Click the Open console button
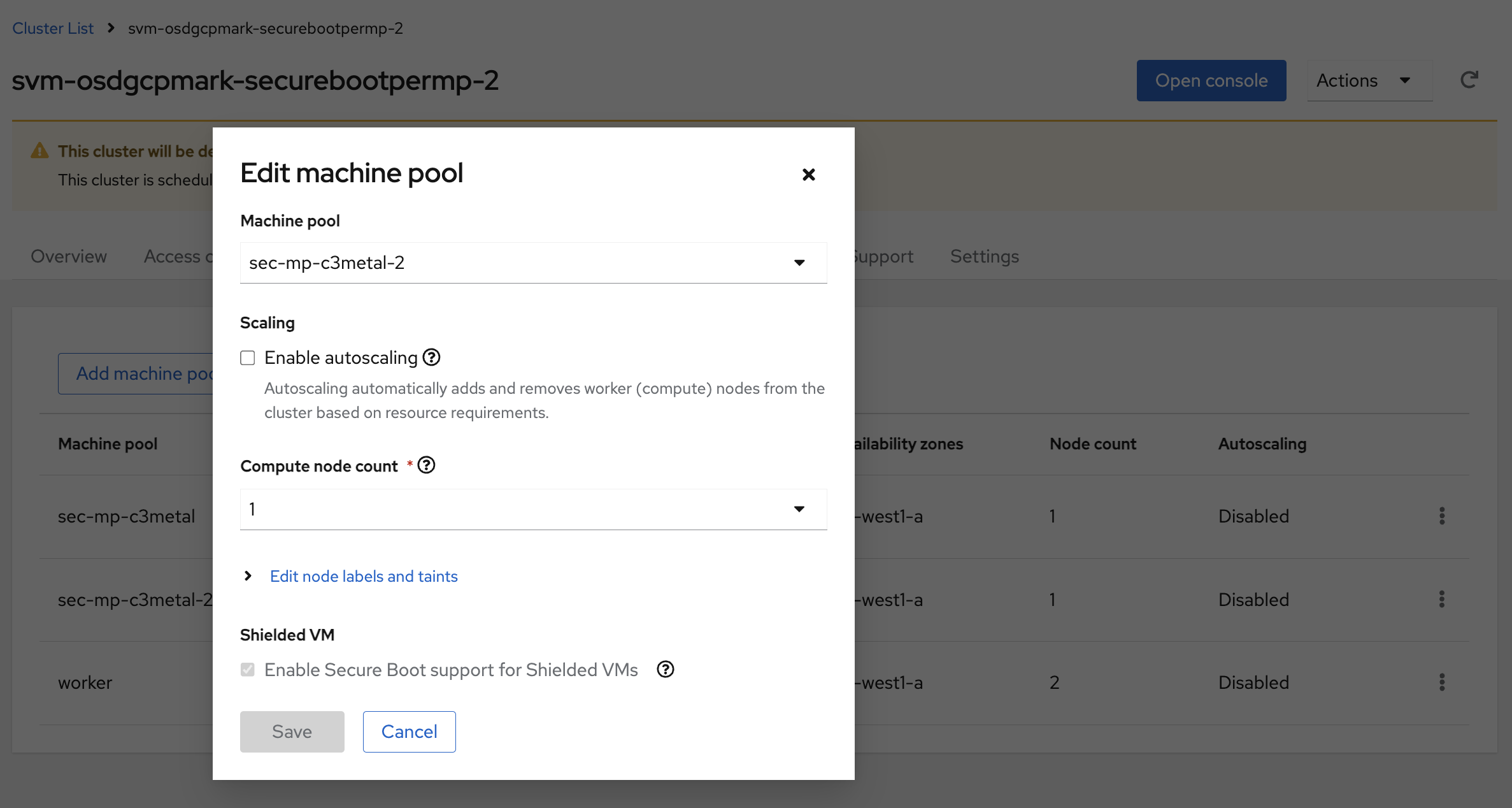This screenshot has width=1512, height=808. pos(1211,80)
